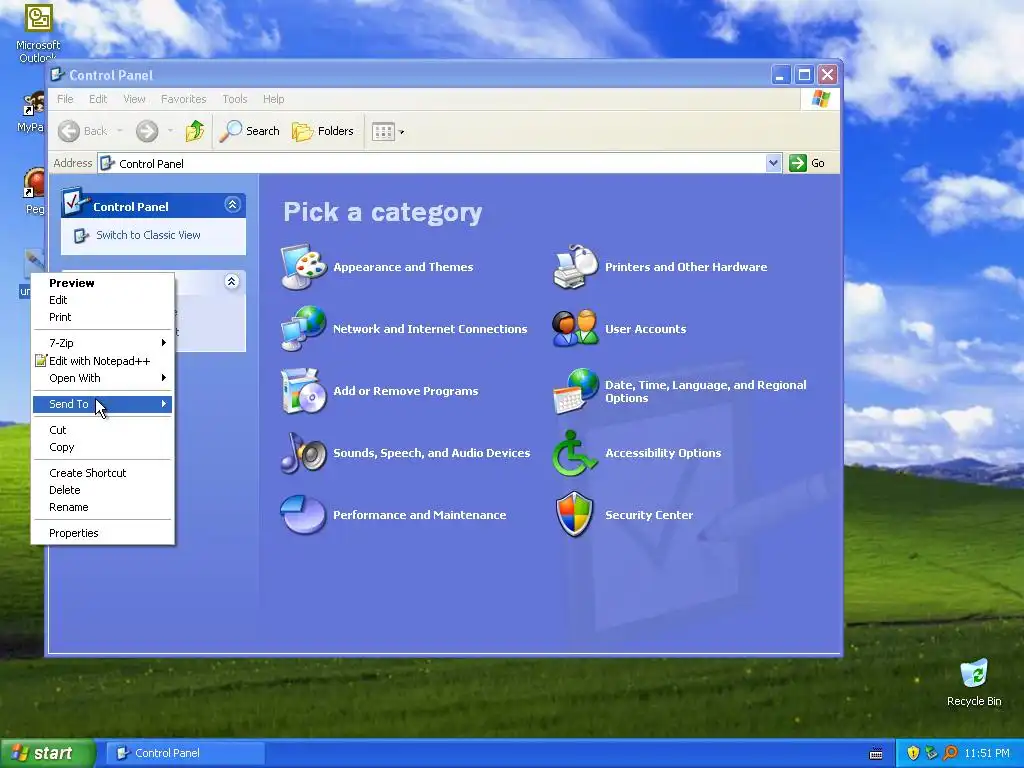Click the keyboard icon on the taskbar
Image resolution: width=1024 pixels, height=768 pixels.
pyautogui.click(x=876, y=754)
